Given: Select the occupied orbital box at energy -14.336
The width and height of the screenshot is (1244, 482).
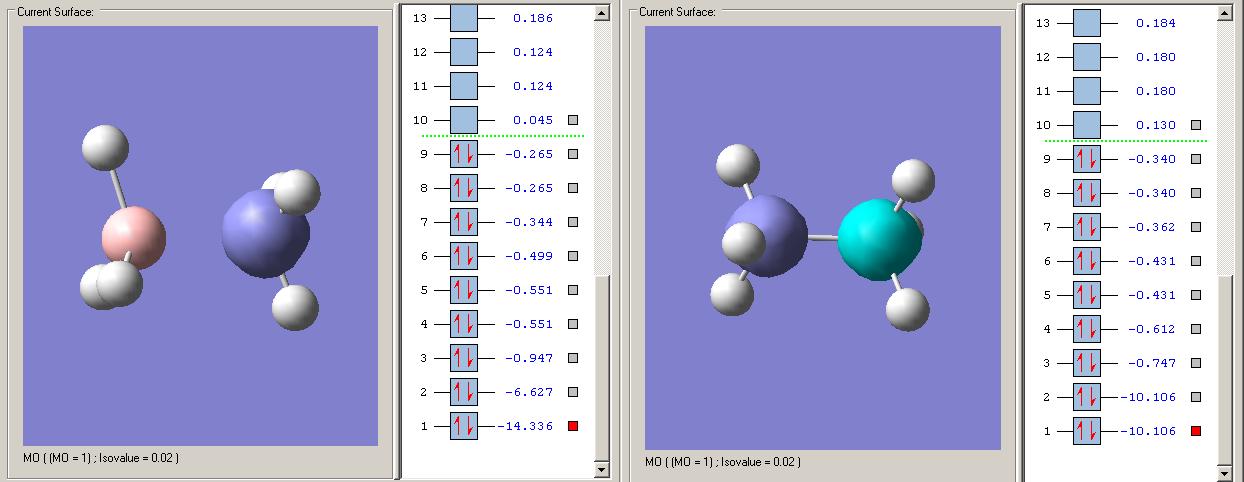Looking at the screenshot, I should pos(464,426).
